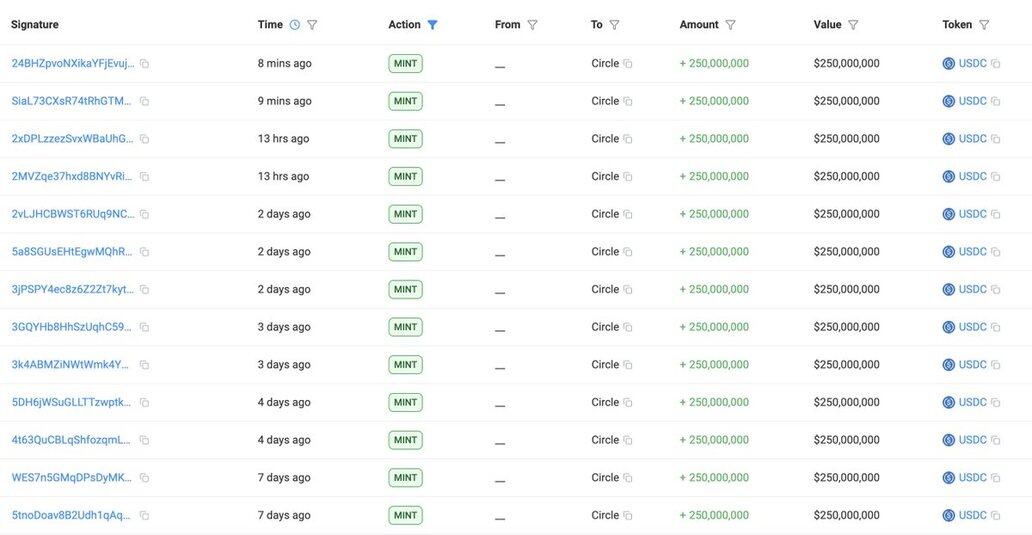Copy Circle address in first row
The image size is (1032, 535).
click(628, 64)
